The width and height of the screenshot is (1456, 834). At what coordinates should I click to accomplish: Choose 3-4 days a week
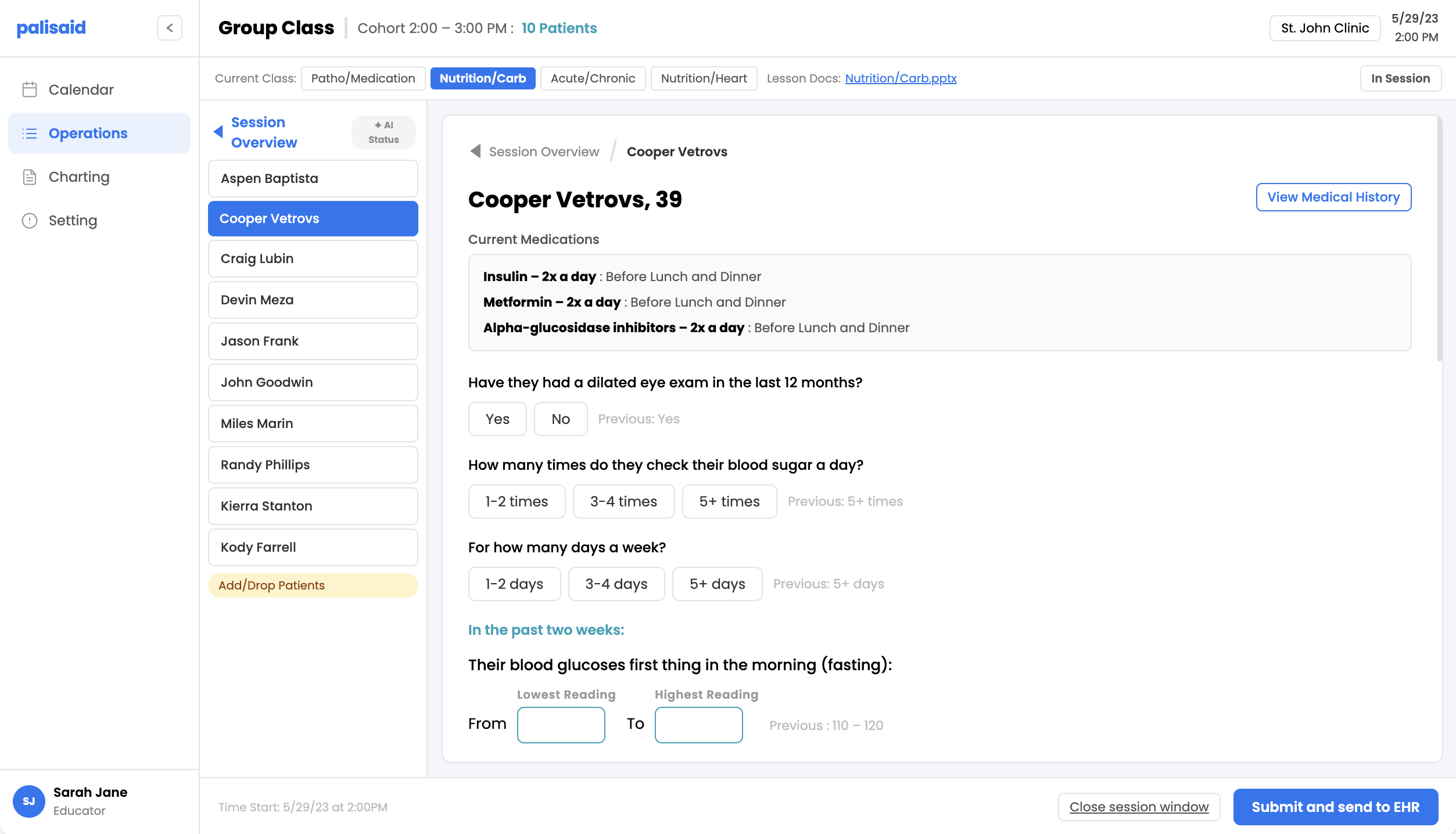(616, 584)
